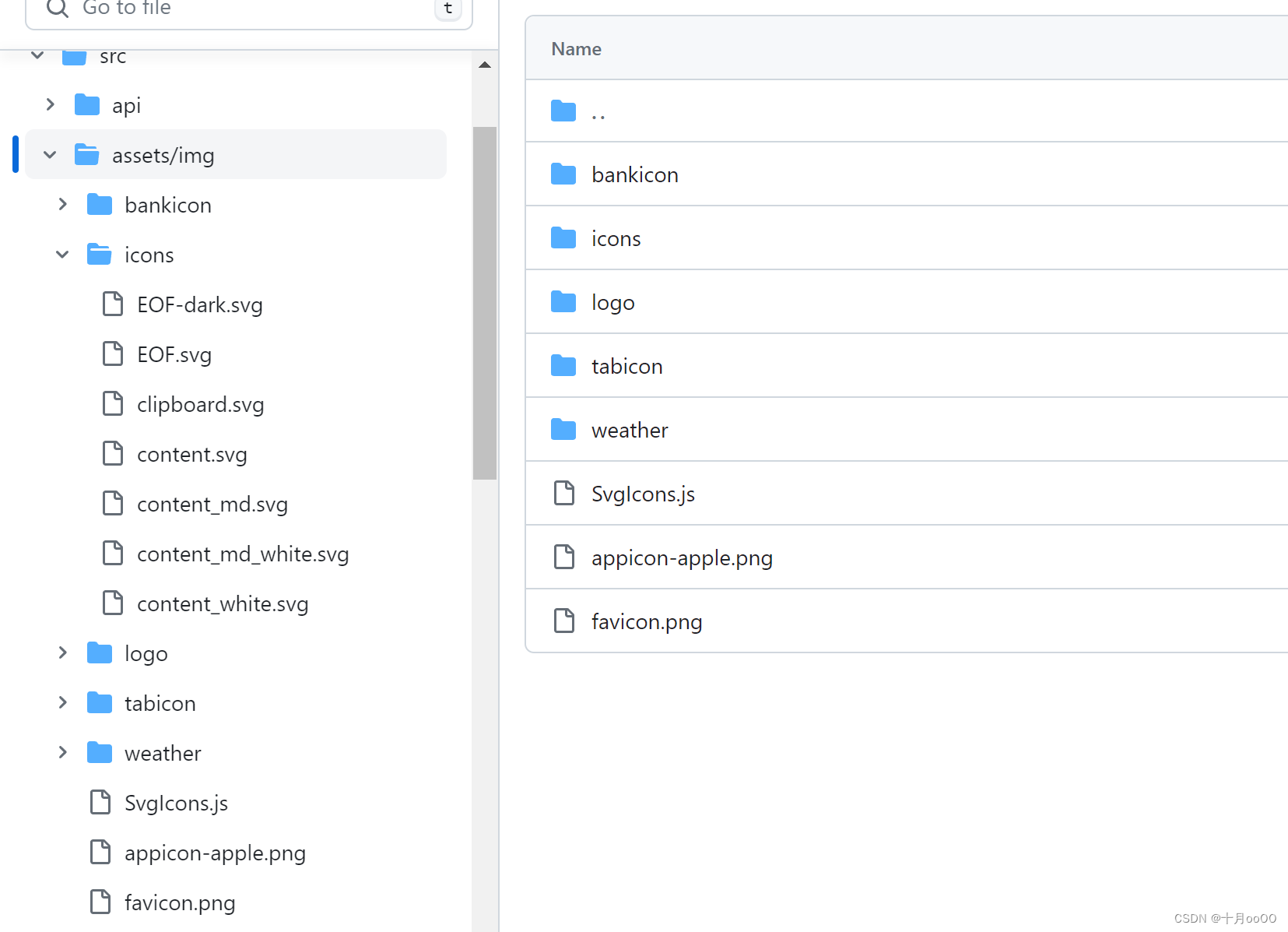Select the src tree label

pyautogui.click(x=113, y=56)
